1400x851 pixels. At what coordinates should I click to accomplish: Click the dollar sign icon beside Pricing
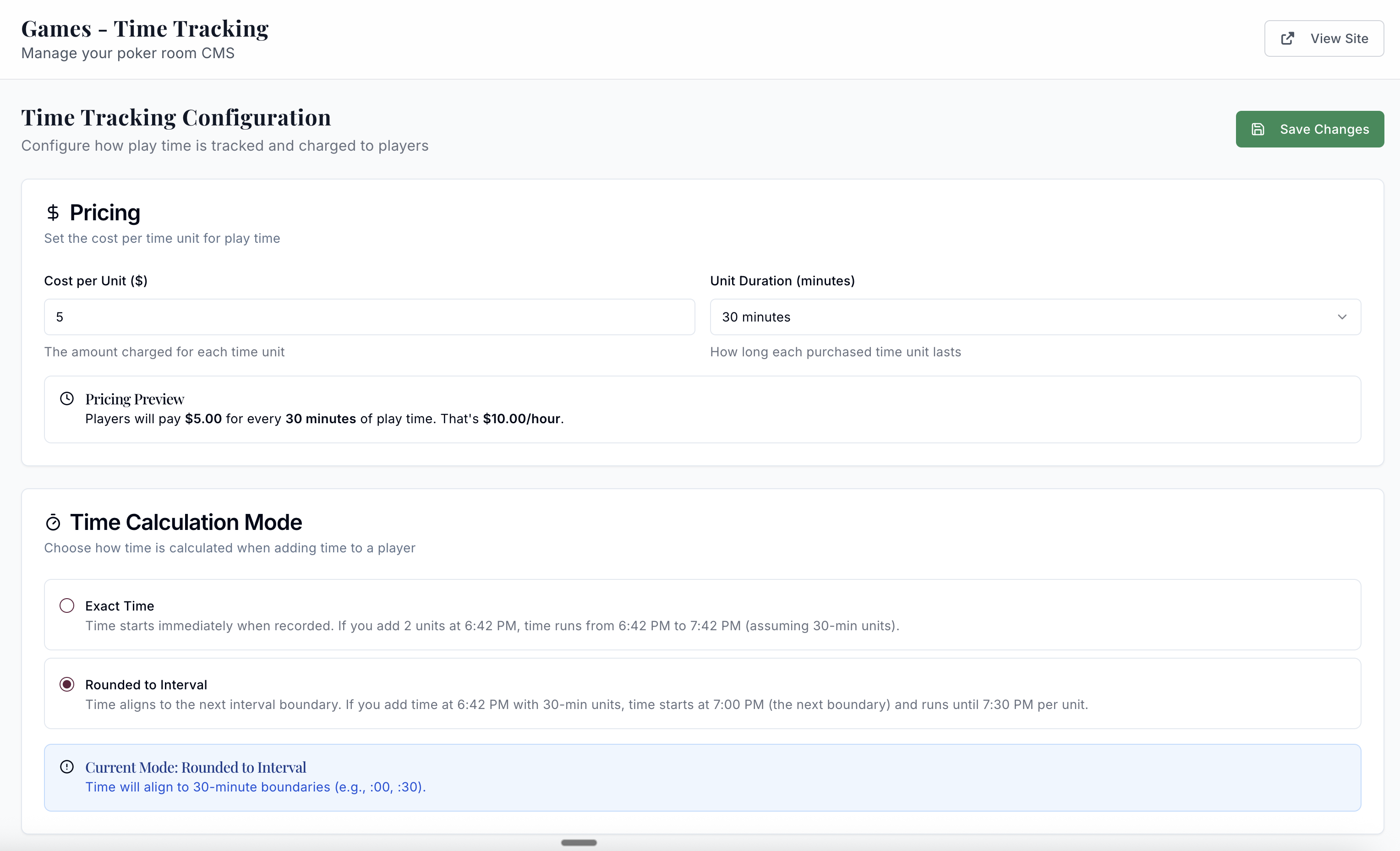pyautogui.click(x=53, y=213)
